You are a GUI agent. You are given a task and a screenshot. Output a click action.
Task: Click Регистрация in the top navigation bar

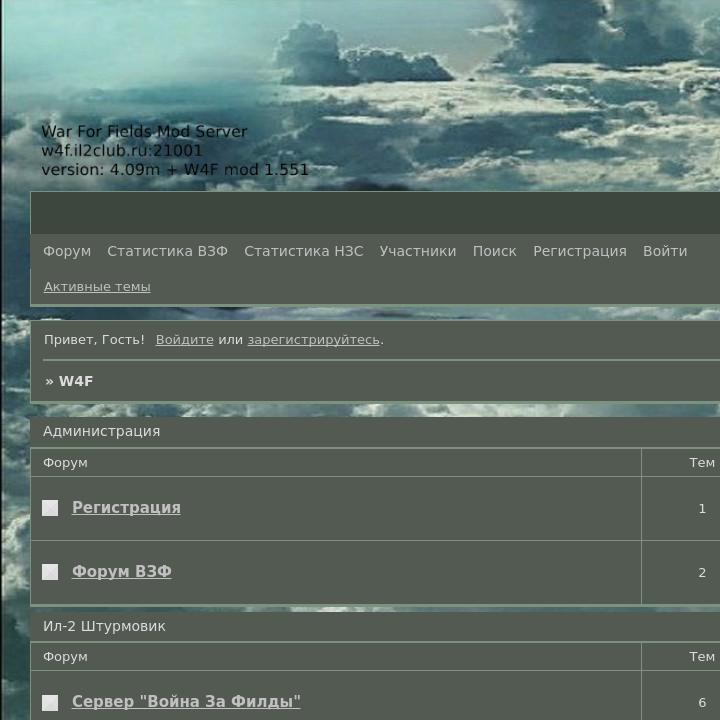click(x=579, y=251)
